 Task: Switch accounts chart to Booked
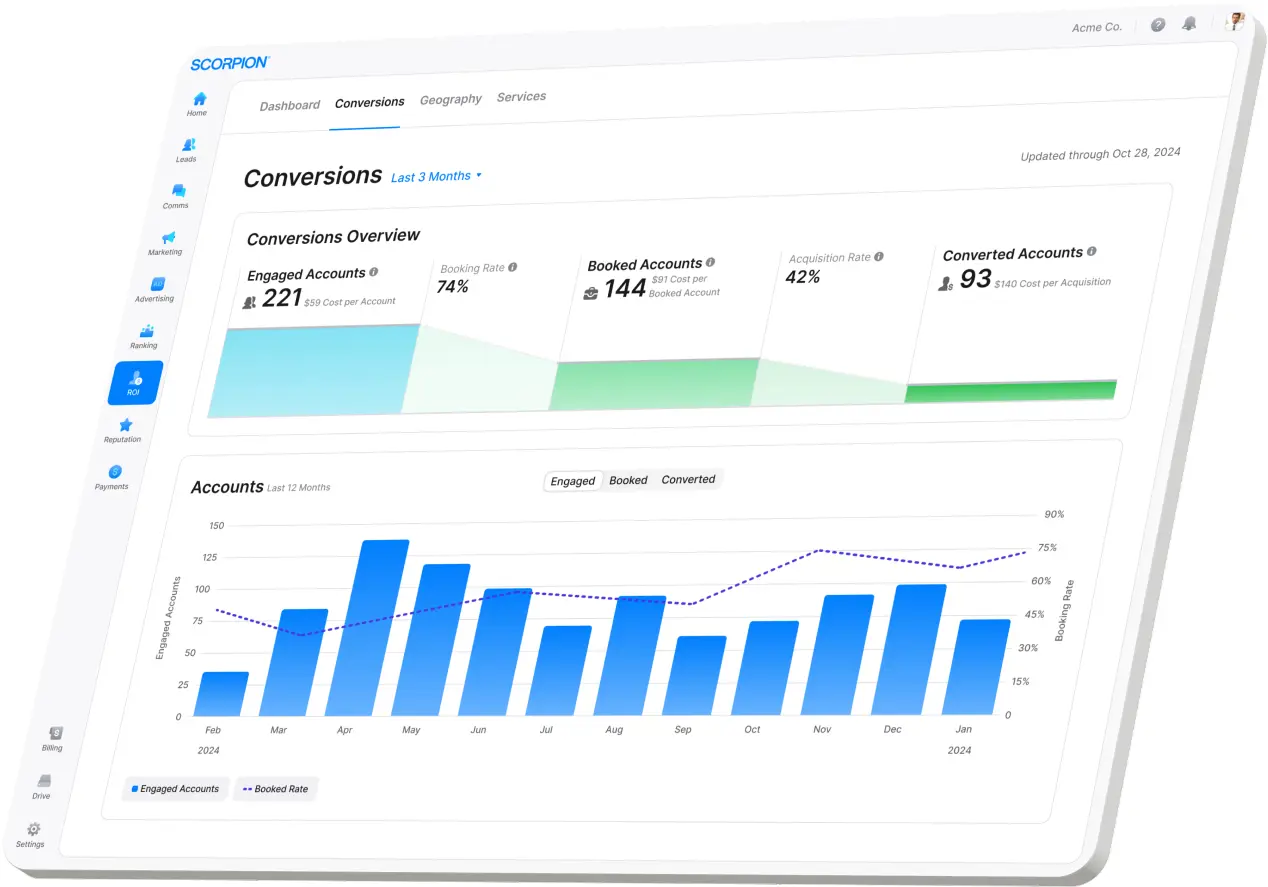coord(628,480)
